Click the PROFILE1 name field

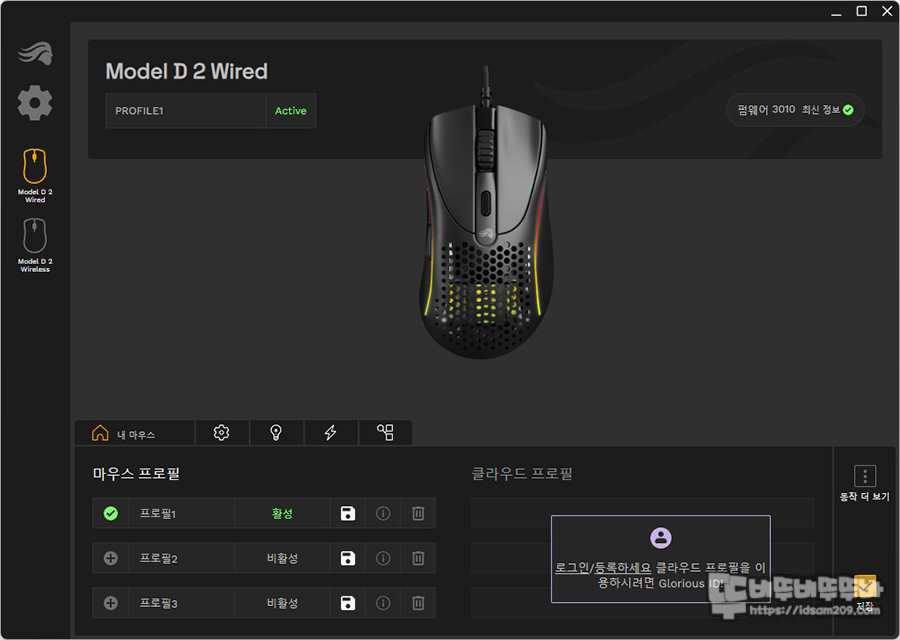point(185,111)
